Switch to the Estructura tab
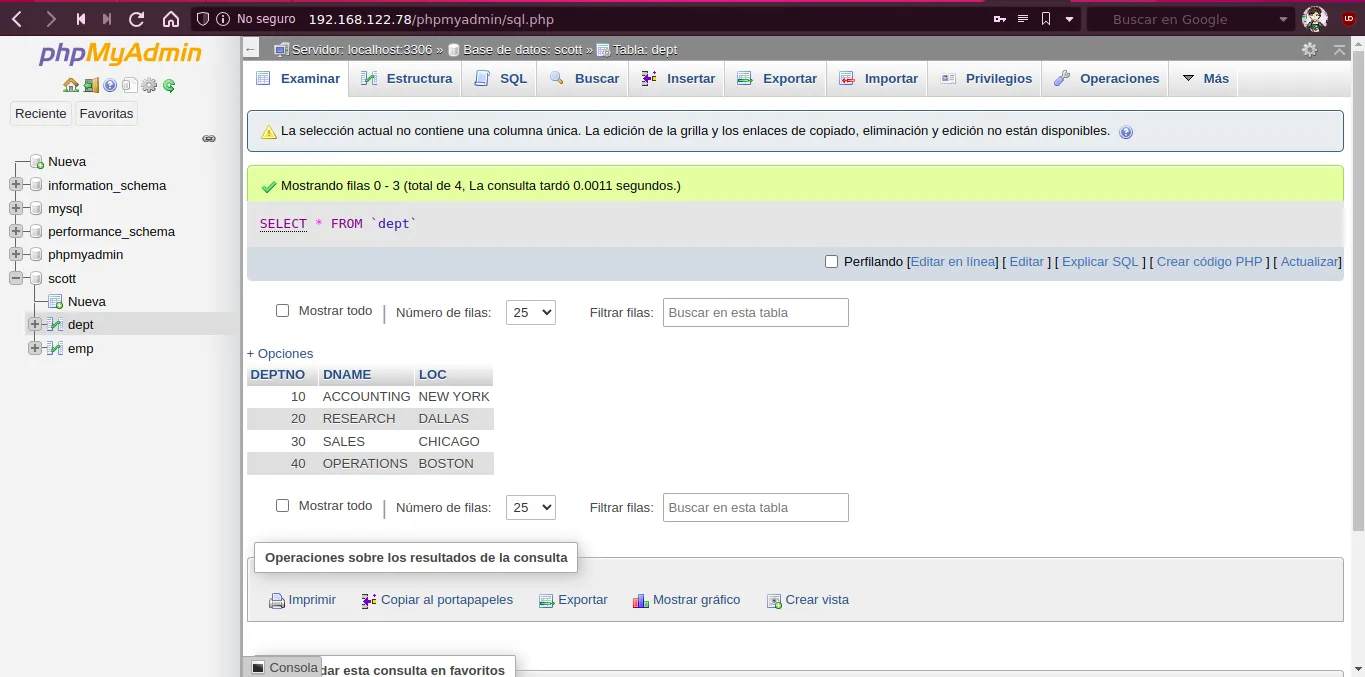This screenshot has width=1365, height=677. (406, 78)
